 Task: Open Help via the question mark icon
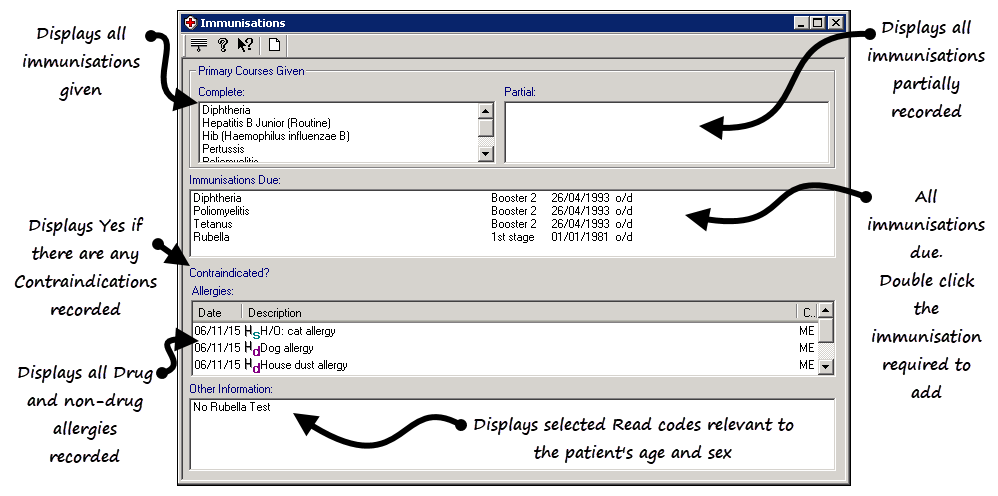coord(223,44)
